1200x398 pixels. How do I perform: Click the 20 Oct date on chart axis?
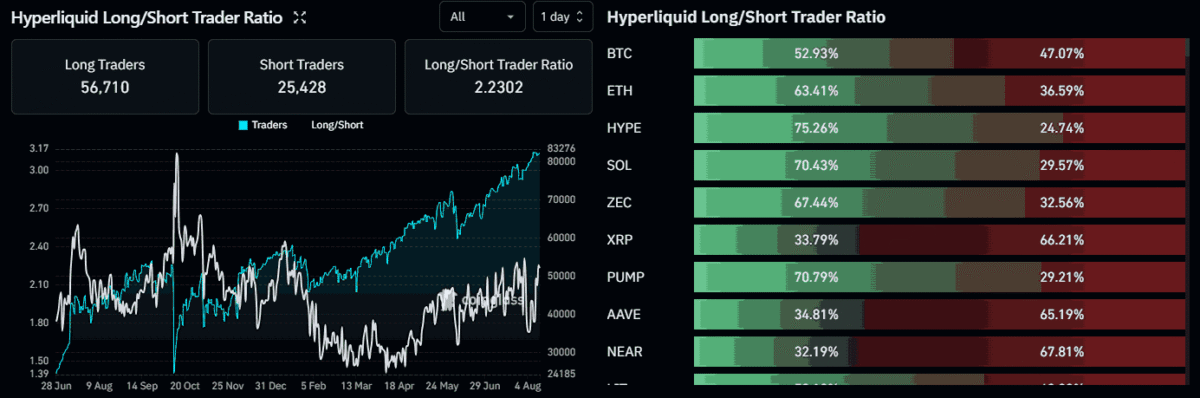188,385
